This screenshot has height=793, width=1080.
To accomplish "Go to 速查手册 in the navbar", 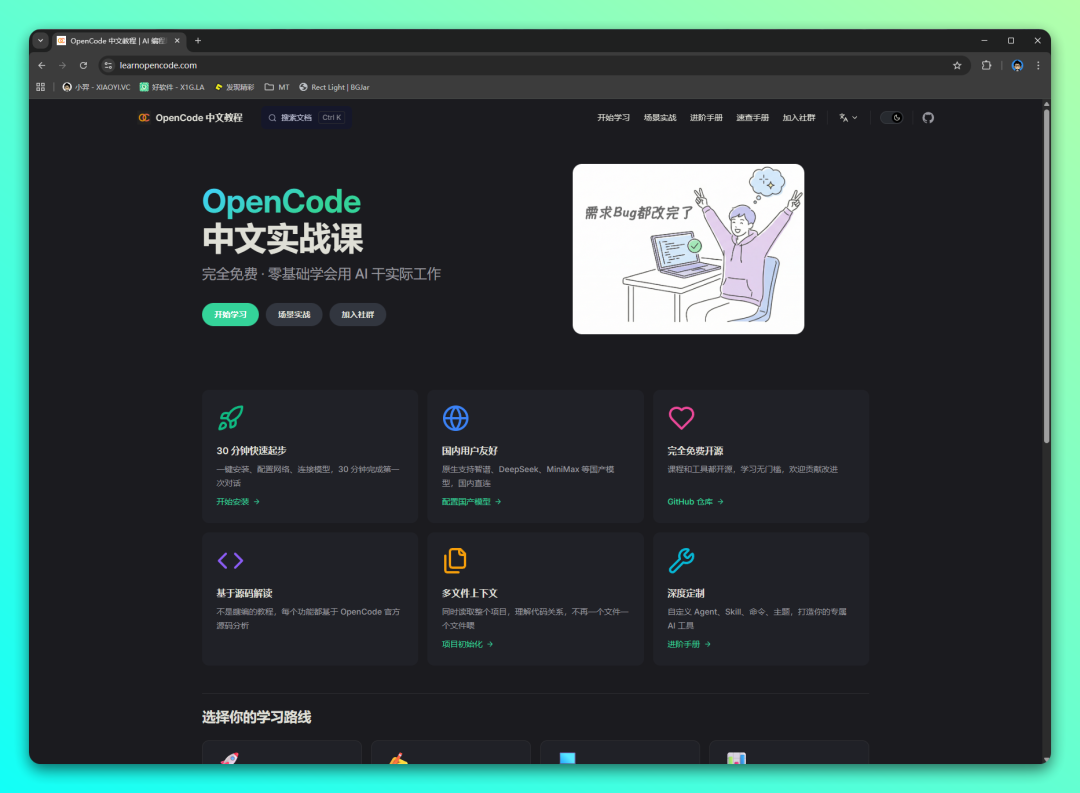I will point(752,118).
